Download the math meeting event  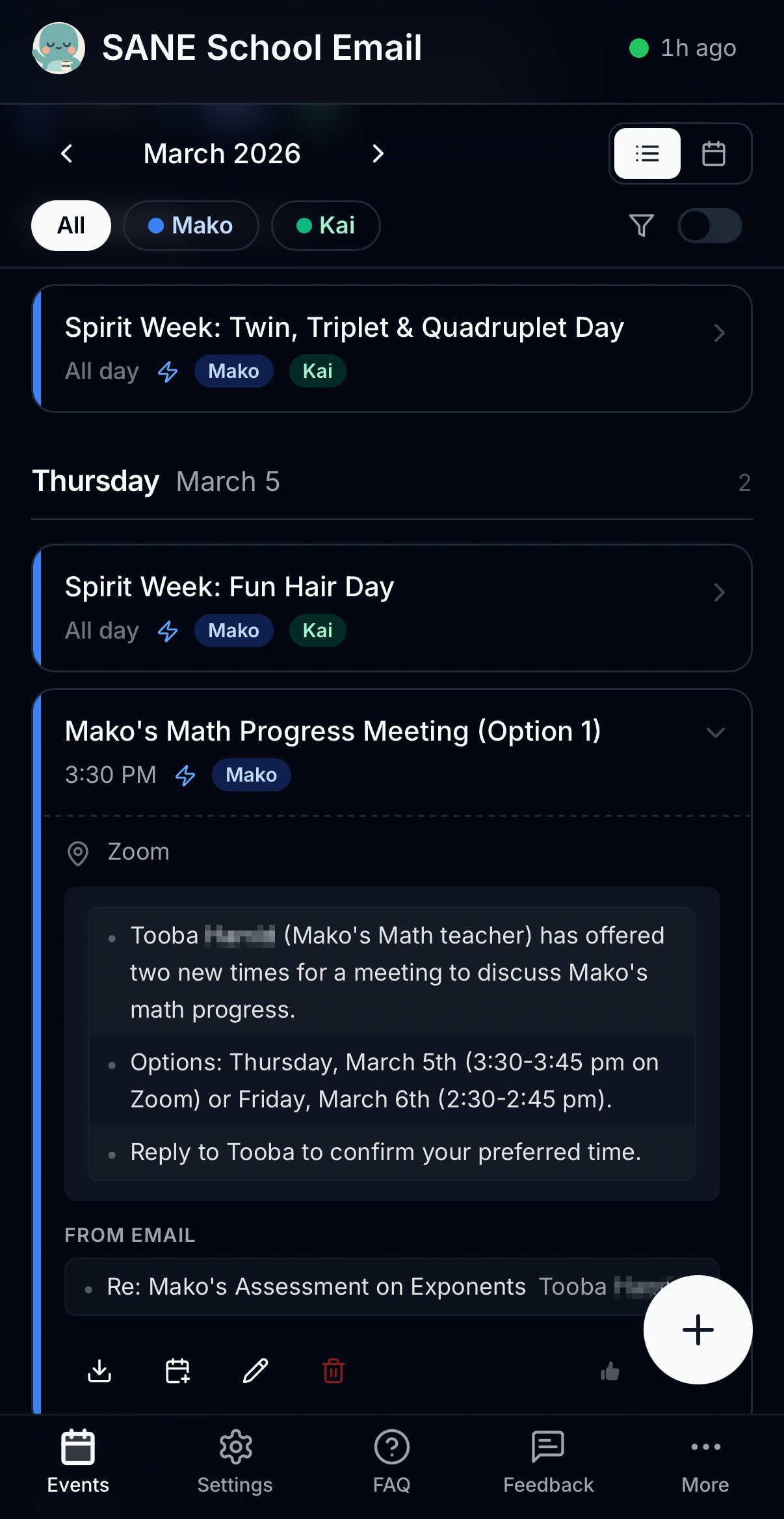(99, 1371)
